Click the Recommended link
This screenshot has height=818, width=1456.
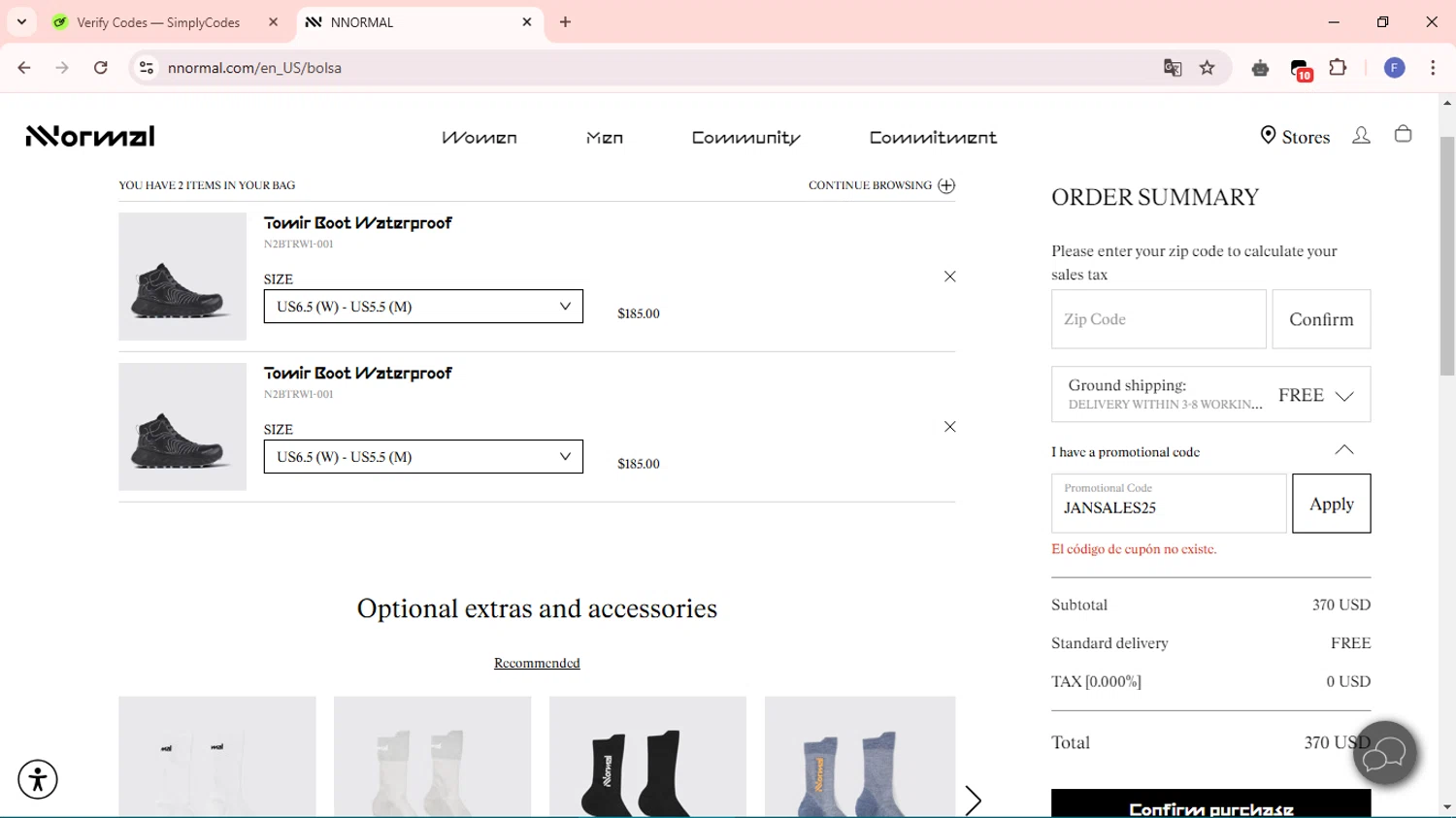(537, 664)
